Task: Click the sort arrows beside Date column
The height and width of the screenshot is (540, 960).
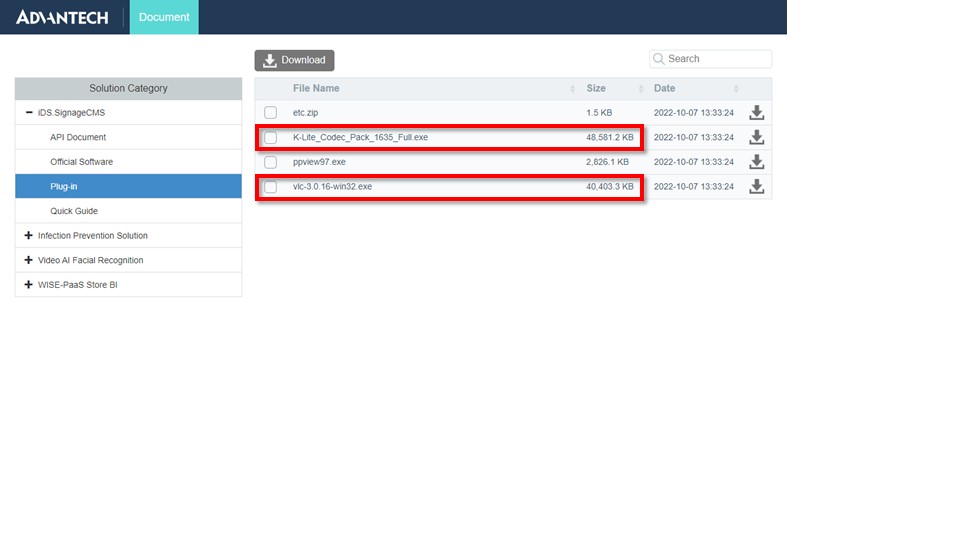Action: [736, 89]
